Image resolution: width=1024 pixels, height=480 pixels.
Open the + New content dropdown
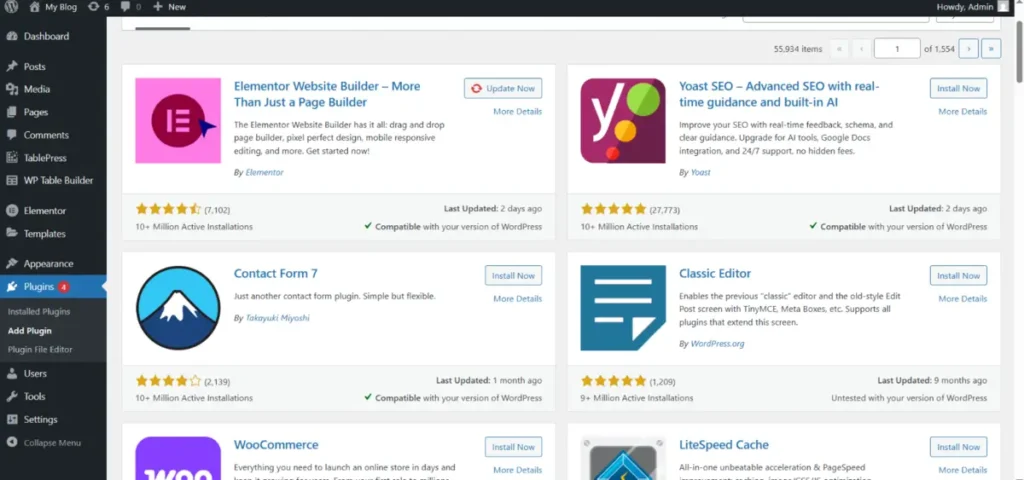pos(169,7)
